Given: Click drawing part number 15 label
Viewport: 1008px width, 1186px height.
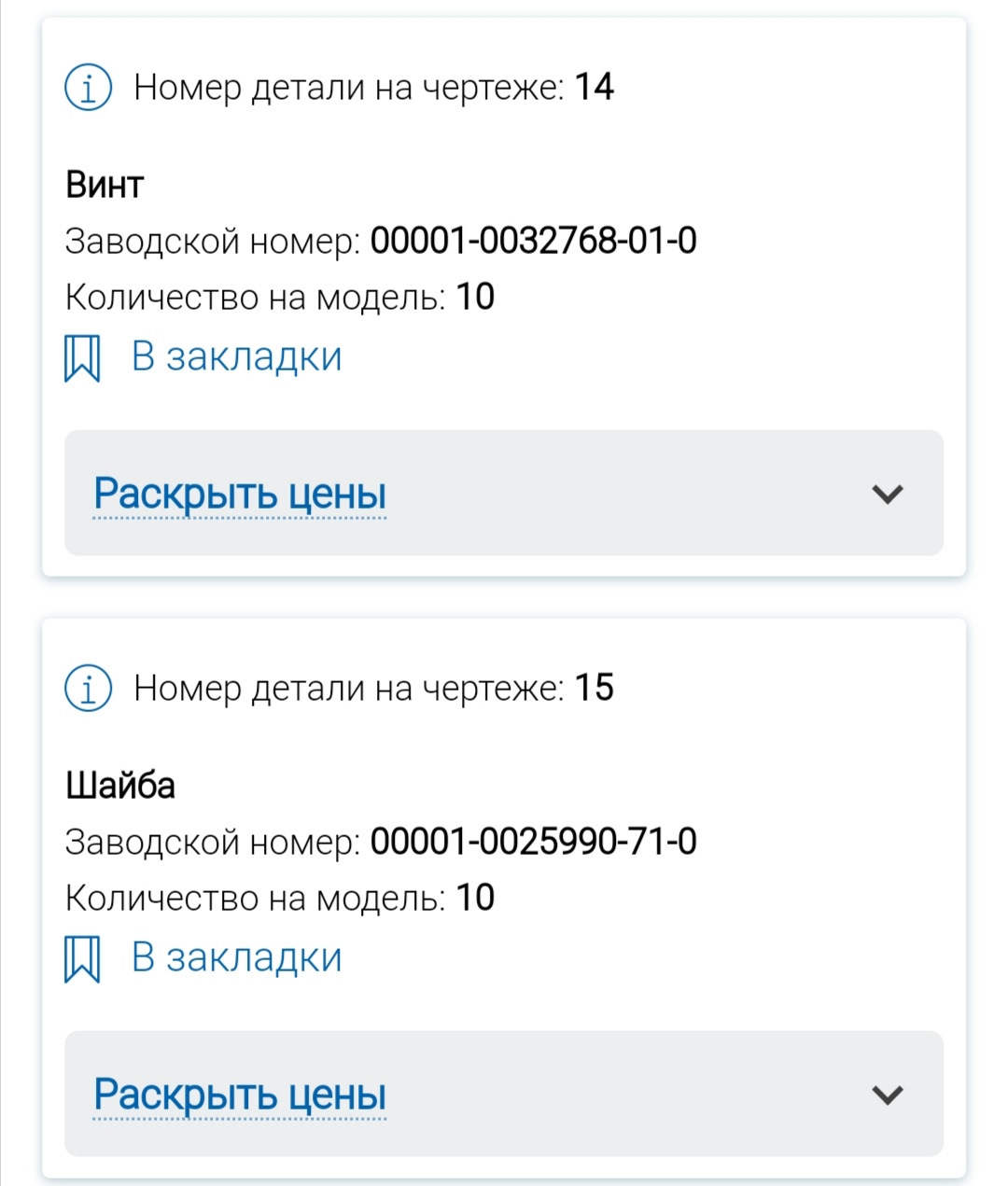Looking at the screenshot, I should [373, 689].
